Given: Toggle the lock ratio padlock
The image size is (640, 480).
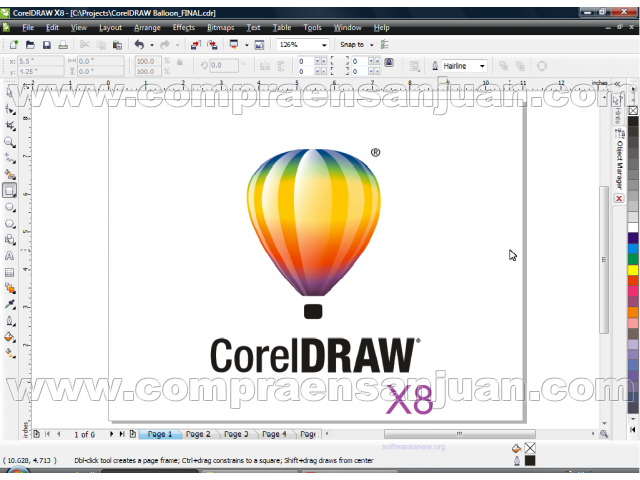Looking at the screenshot, I should pos(179,62).
